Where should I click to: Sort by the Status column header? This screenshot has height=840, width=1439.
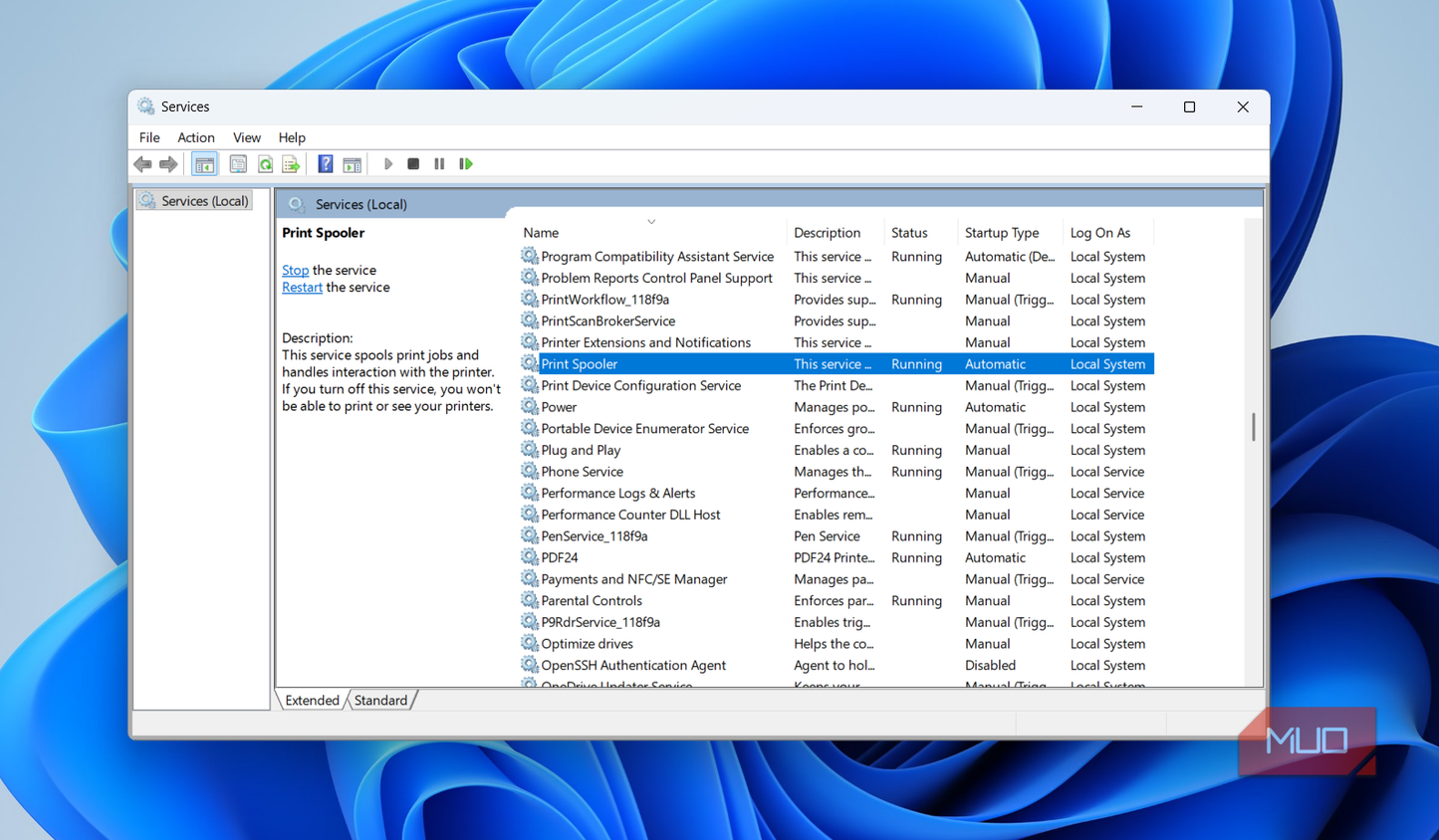(920, 233)
